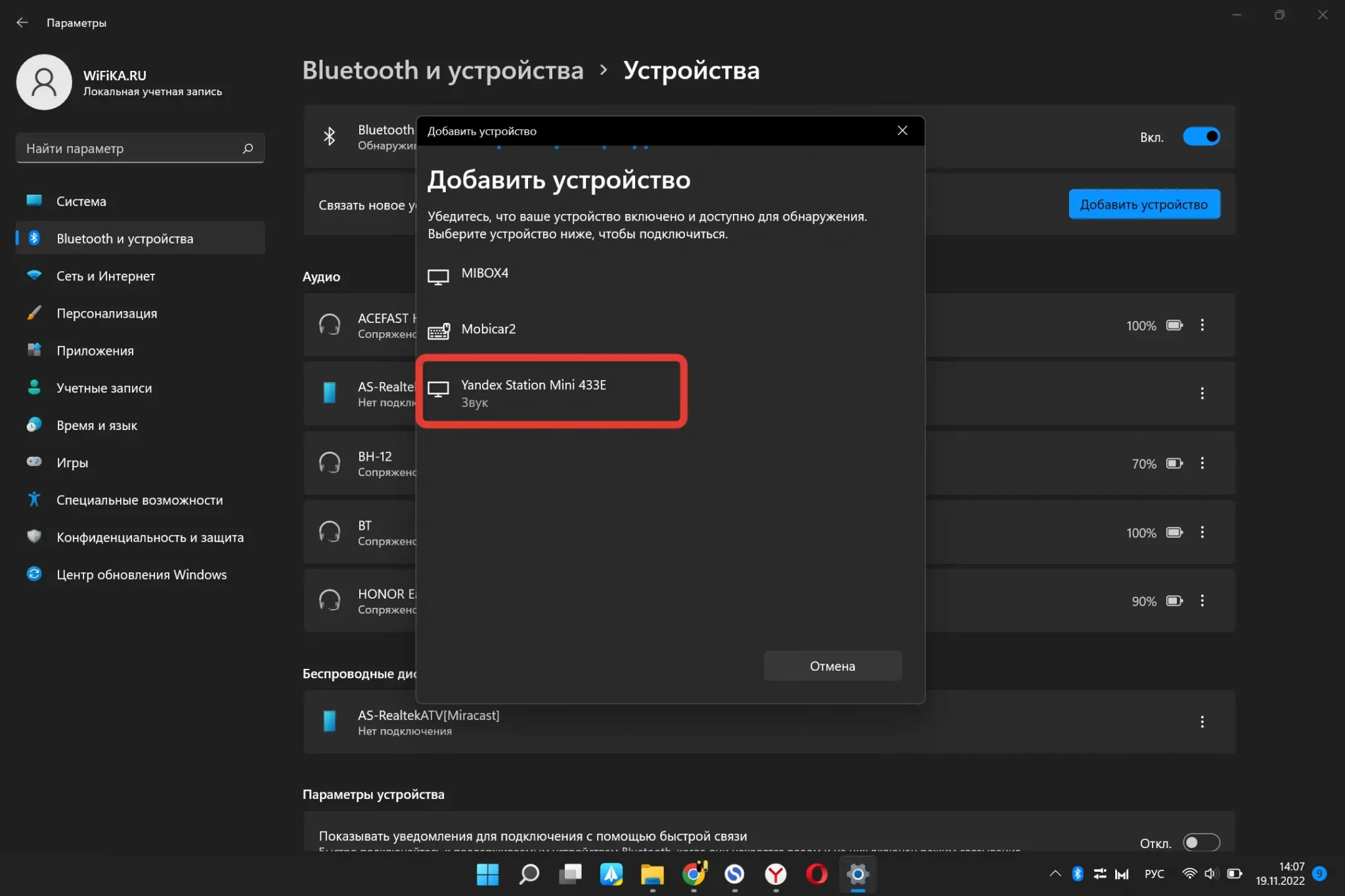Open Task View on taskbar
Screen dimensions: 1345x896
point(570,874)
